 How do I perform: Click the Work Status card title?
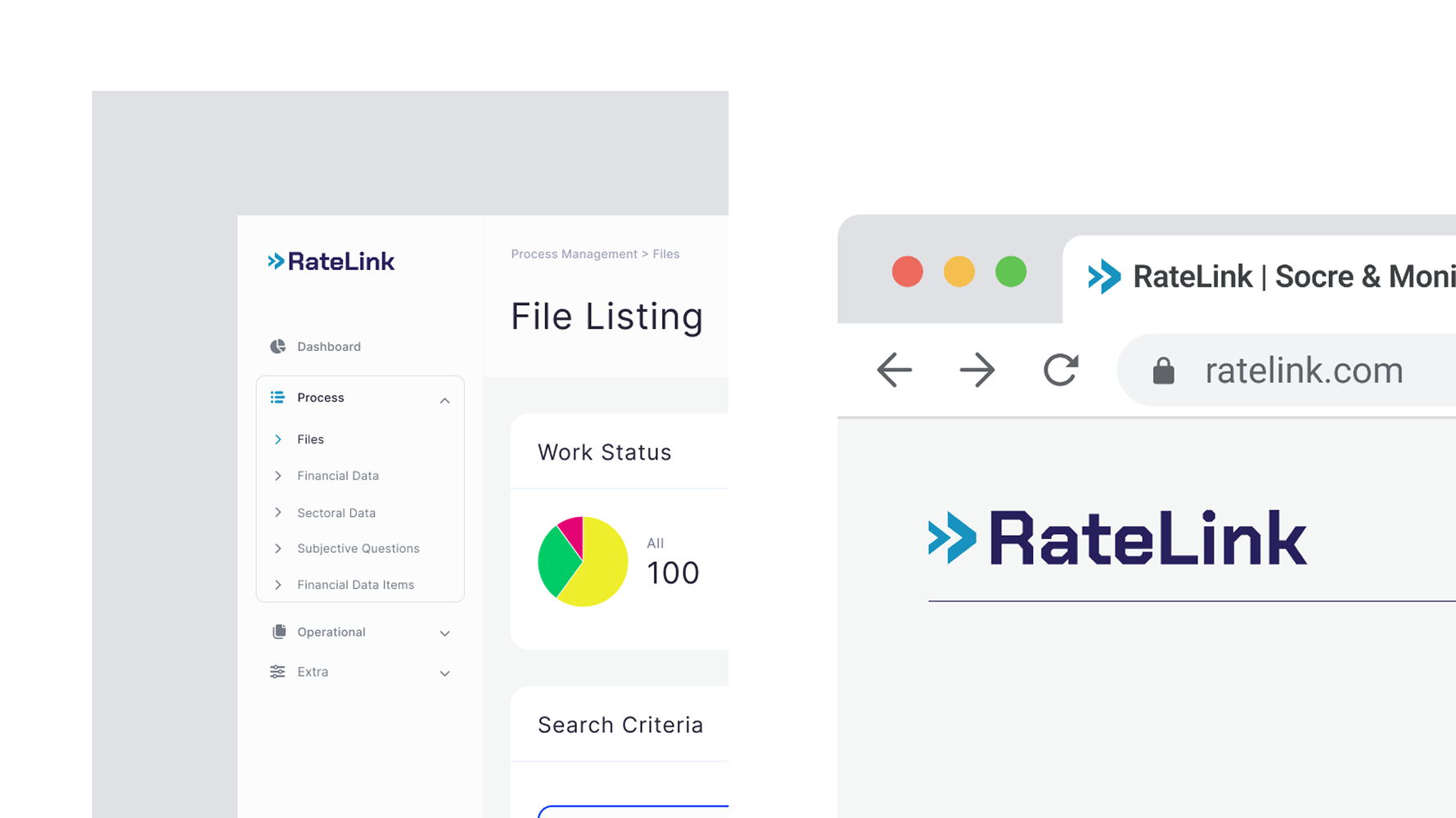point(604,452)
